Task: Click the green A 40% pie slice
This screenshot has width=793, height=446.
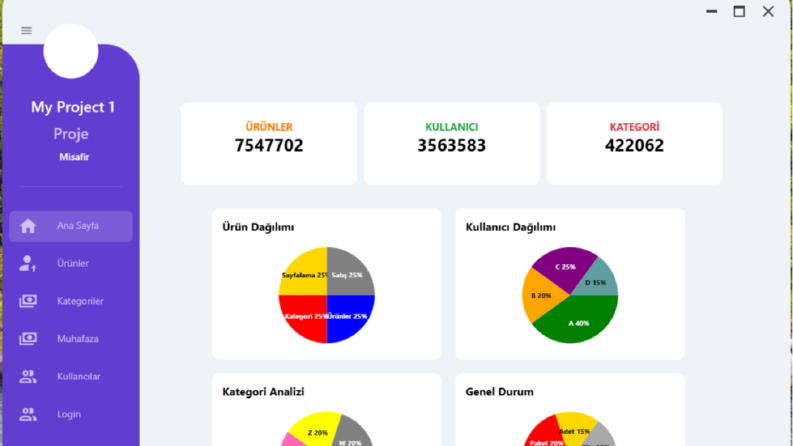Action: 579,321
